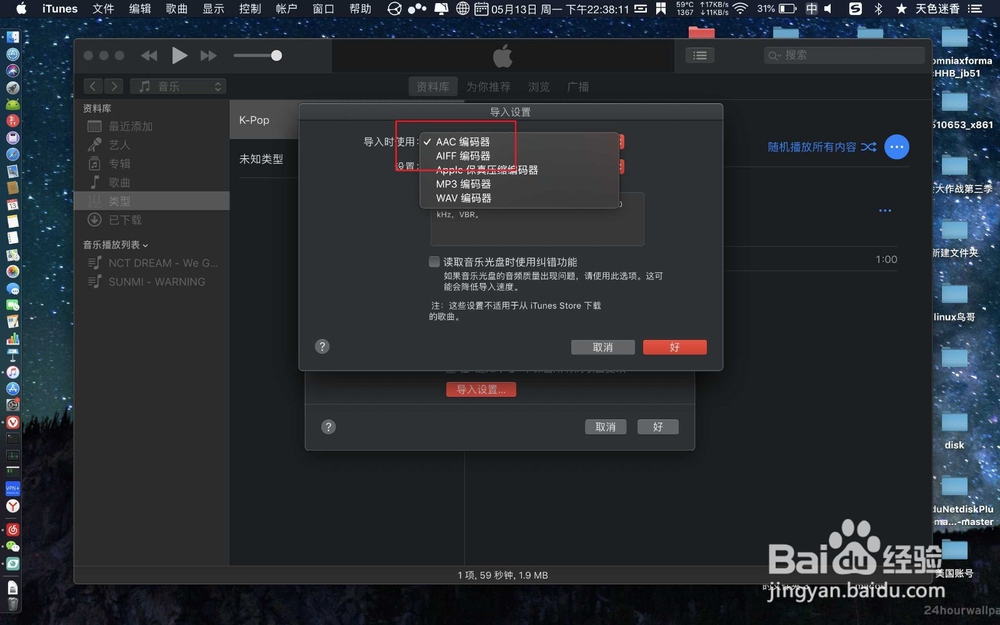Open the 歌曲 menu
This screenshot has width=1000, height=625.
click(177, 8)
